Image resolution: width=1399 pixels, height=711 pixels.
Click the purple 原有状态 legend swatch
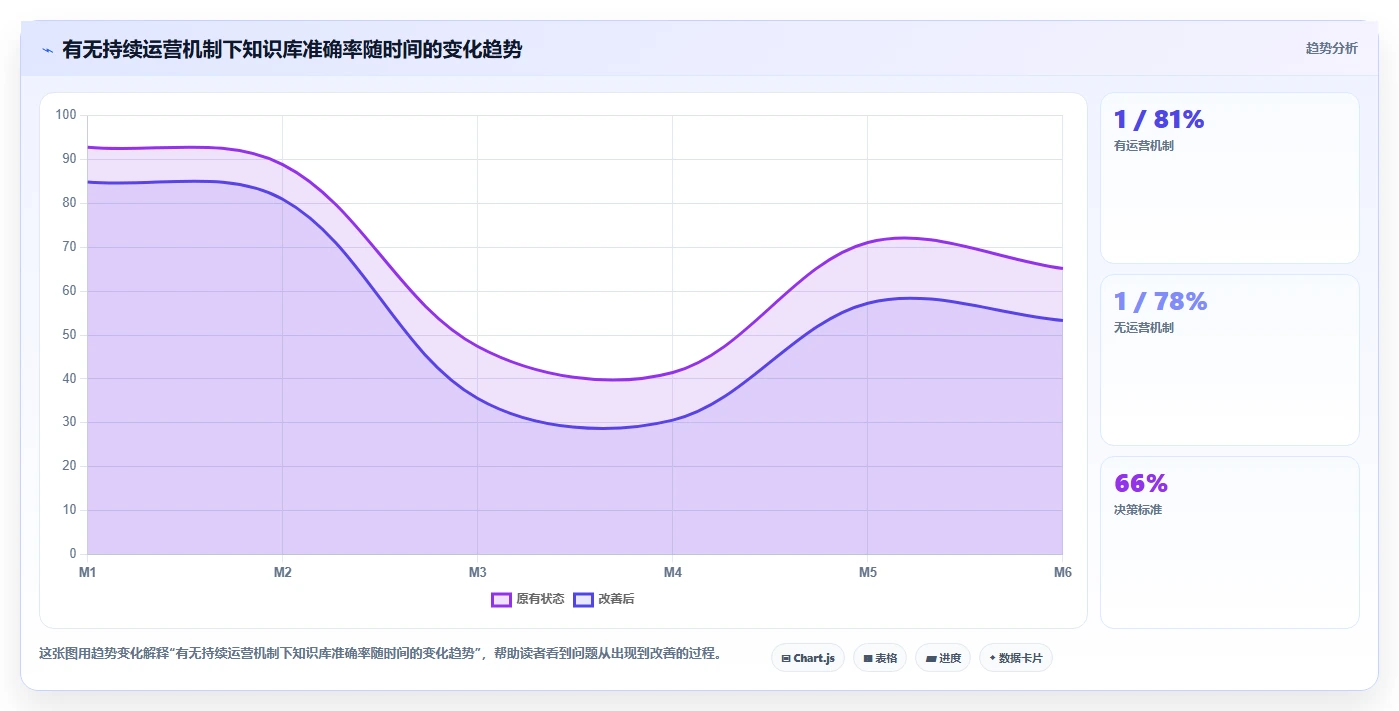point(501,599)
